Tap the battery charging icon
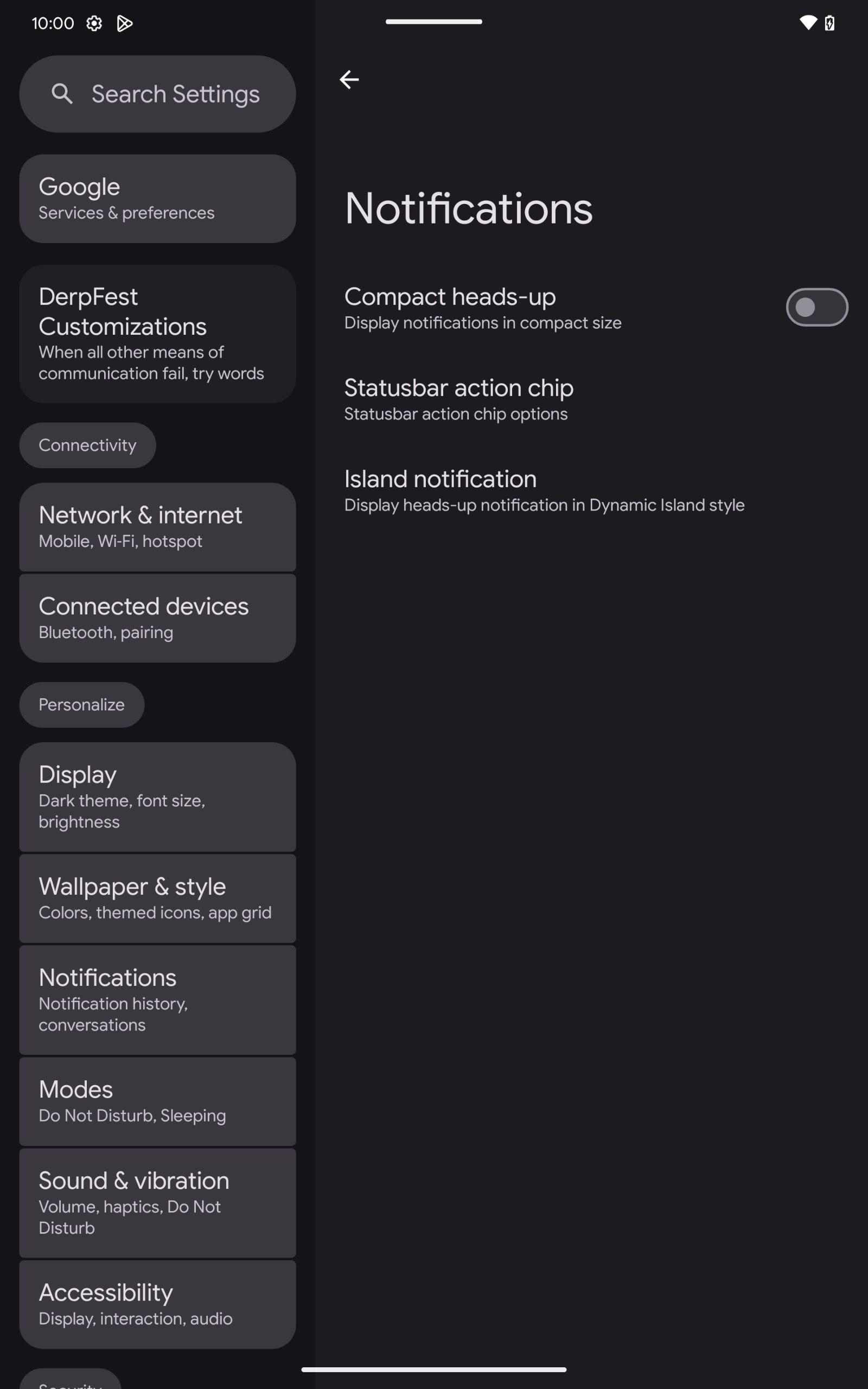Image resolution: width=868 pixels, height=1389 pixels. [829, 23]
